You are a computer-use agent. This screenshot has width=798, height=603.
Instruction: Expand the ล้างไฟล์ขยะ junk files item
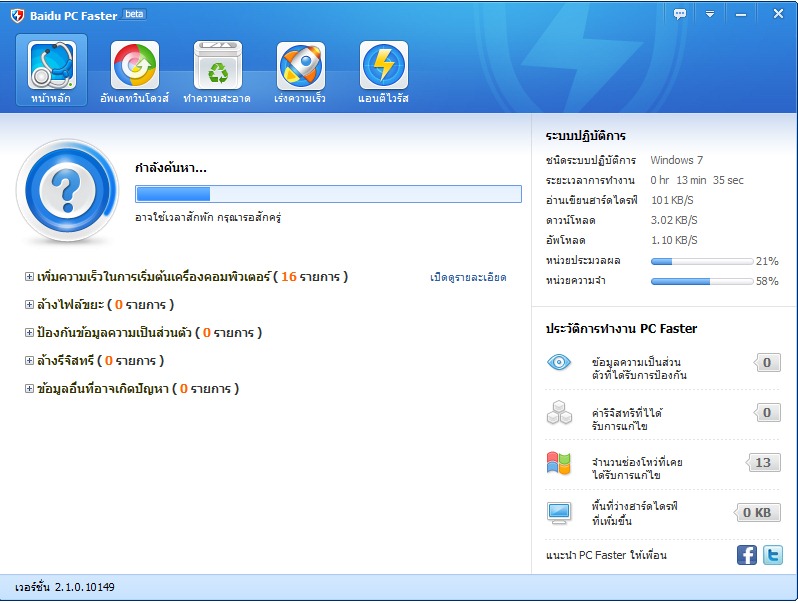[x=29, y=305]
